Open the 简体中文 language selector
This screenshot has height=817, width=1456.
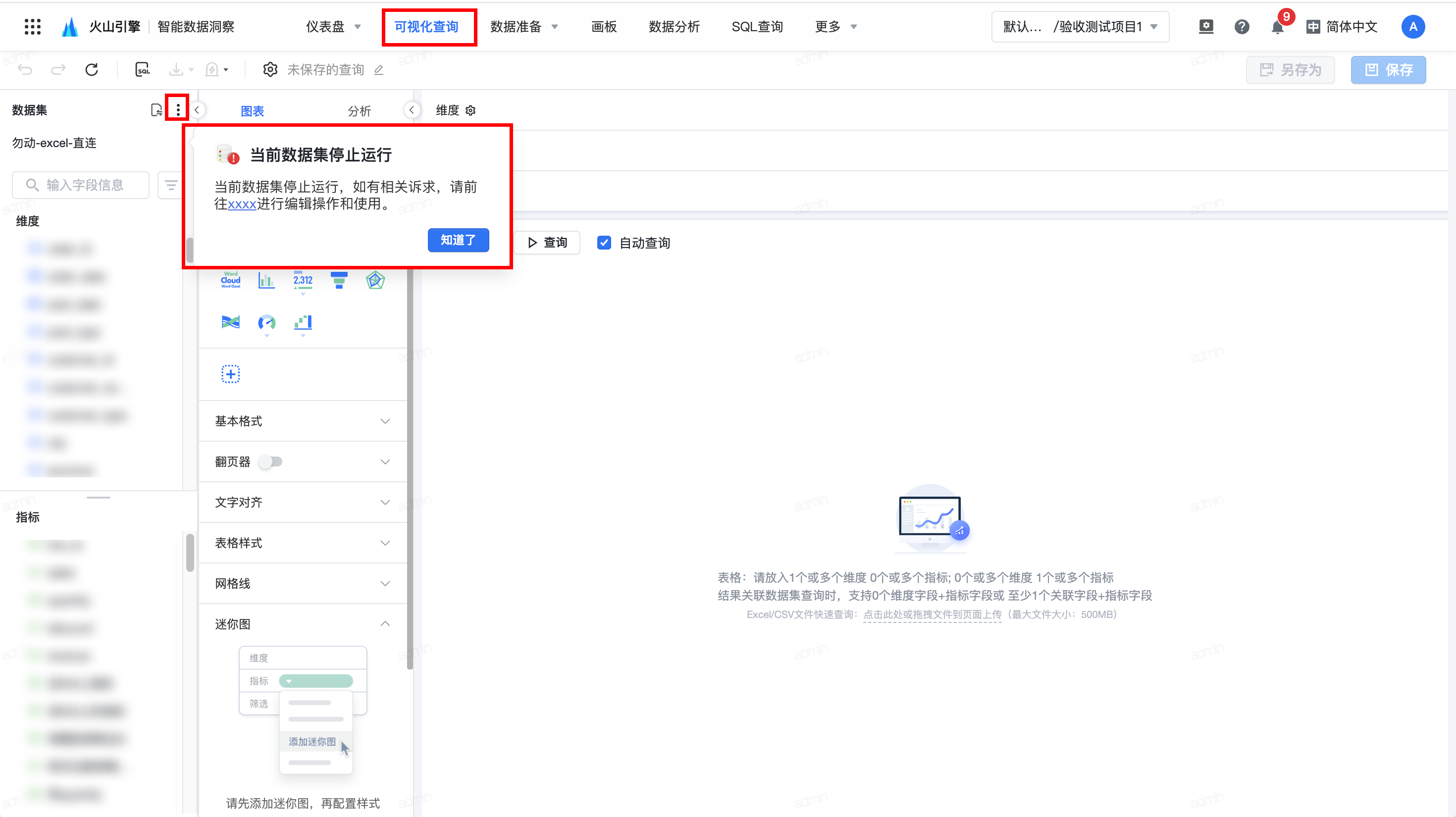pos(1341,27)
